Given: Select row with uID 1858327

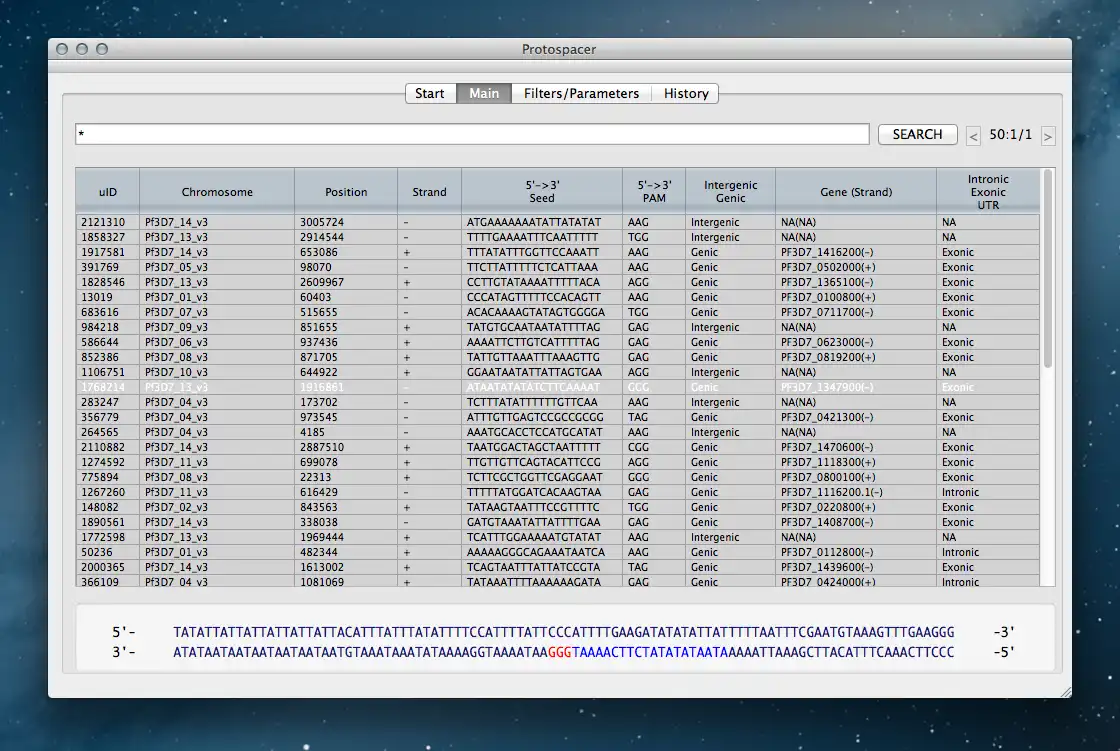Looking at the screenshot, I should pos(557,237).
